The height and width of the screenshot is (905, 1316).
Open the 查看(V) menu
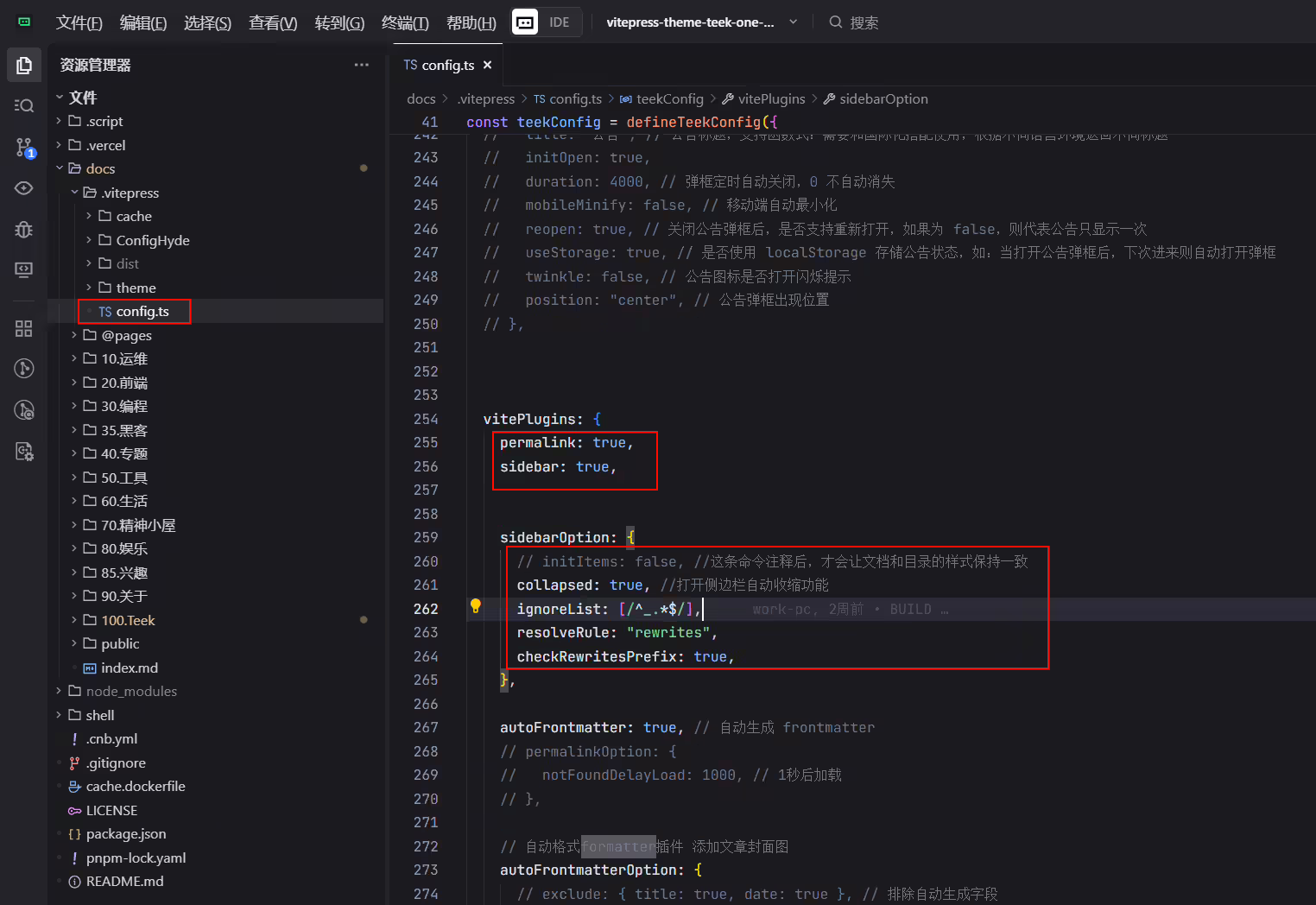(x=273, y=22)
